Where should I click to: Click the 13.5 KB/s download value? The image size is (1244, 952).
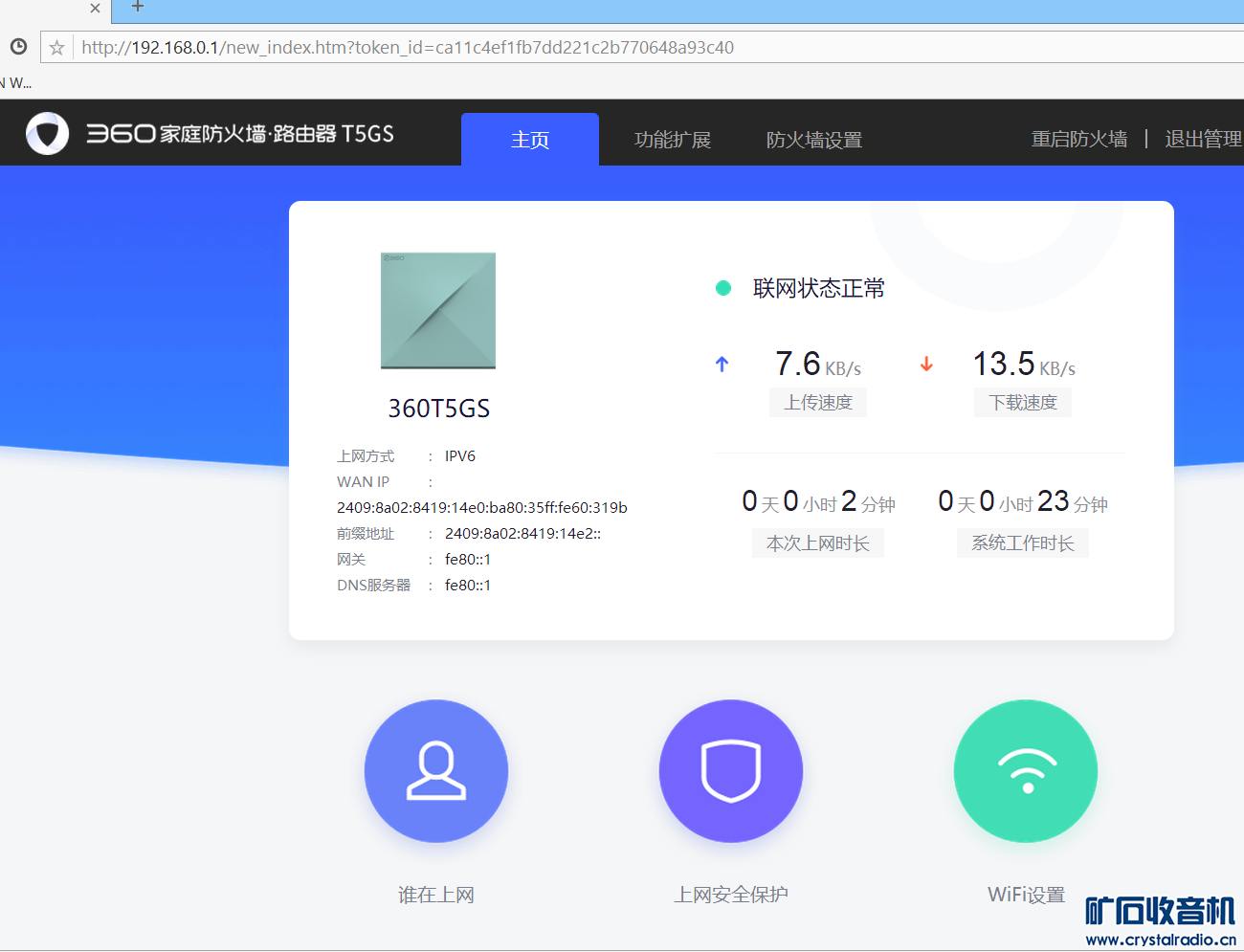(1024, 364)
